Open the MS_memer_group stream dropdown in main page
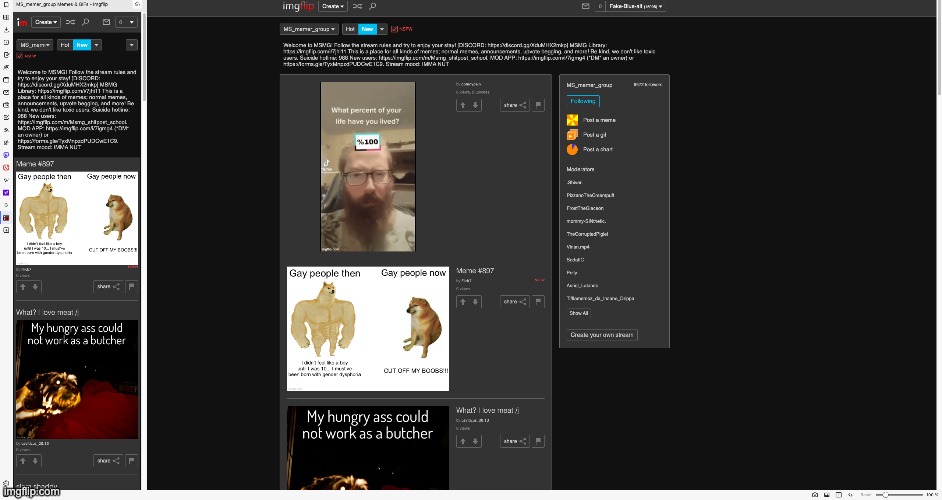This screenshot has width=942, height=500. pyautogui.click(x=309, y=29)
